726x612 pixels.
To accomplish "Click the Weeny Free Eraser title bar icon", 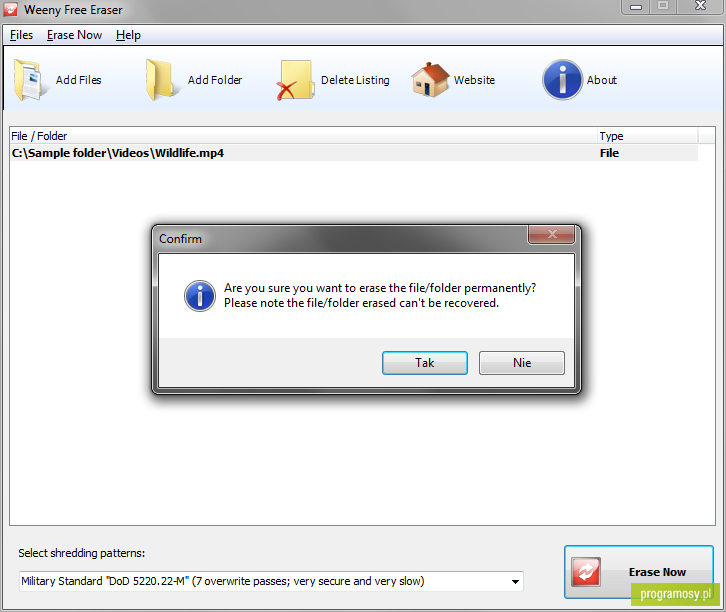I will point(11,9).
